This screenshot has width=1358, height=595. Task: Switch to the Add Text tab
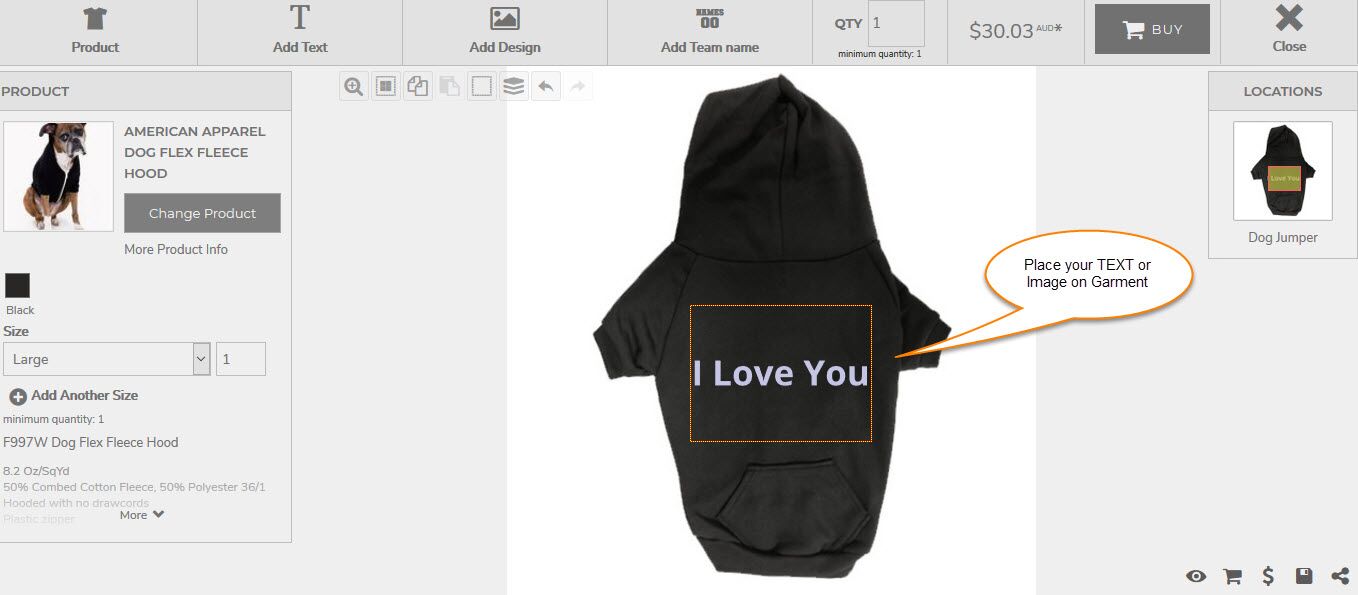pos(299,32)
